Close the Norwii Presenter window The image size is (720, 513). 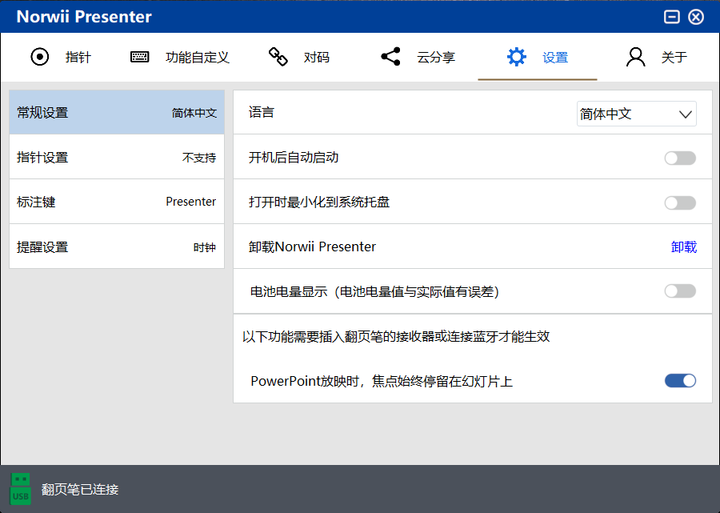pos(696,17)
